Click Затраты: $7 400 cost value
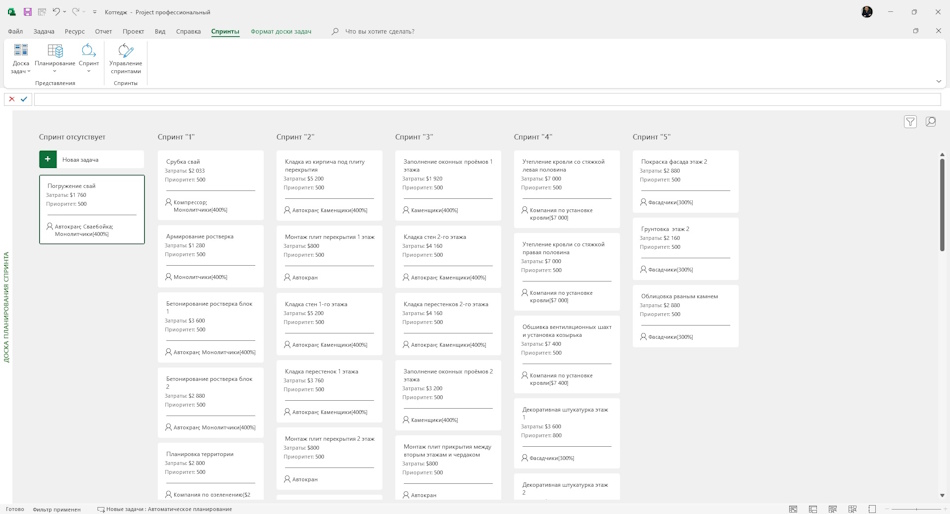The image size is (950, 514). tap(541, 344)
